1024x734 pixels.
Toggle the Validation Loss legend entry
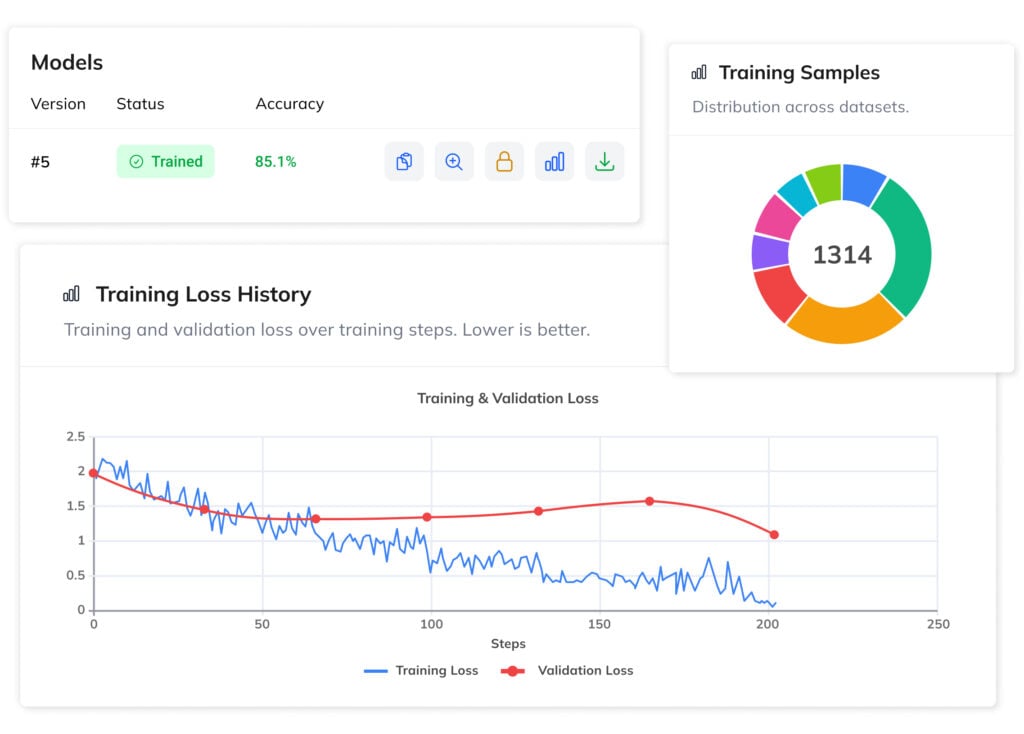click(x=567, y=670)
